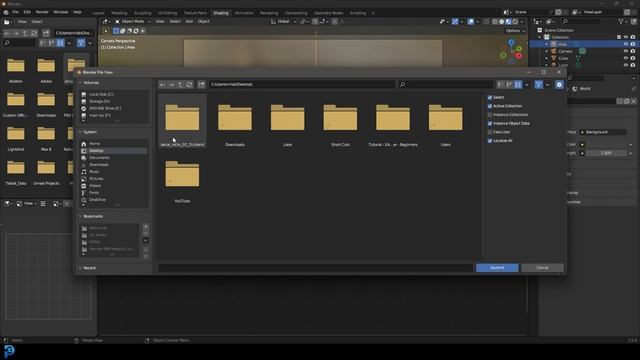Open Local Disk (C:) volume
Viewport: 640px width, 360px height.
click(102, 94)
